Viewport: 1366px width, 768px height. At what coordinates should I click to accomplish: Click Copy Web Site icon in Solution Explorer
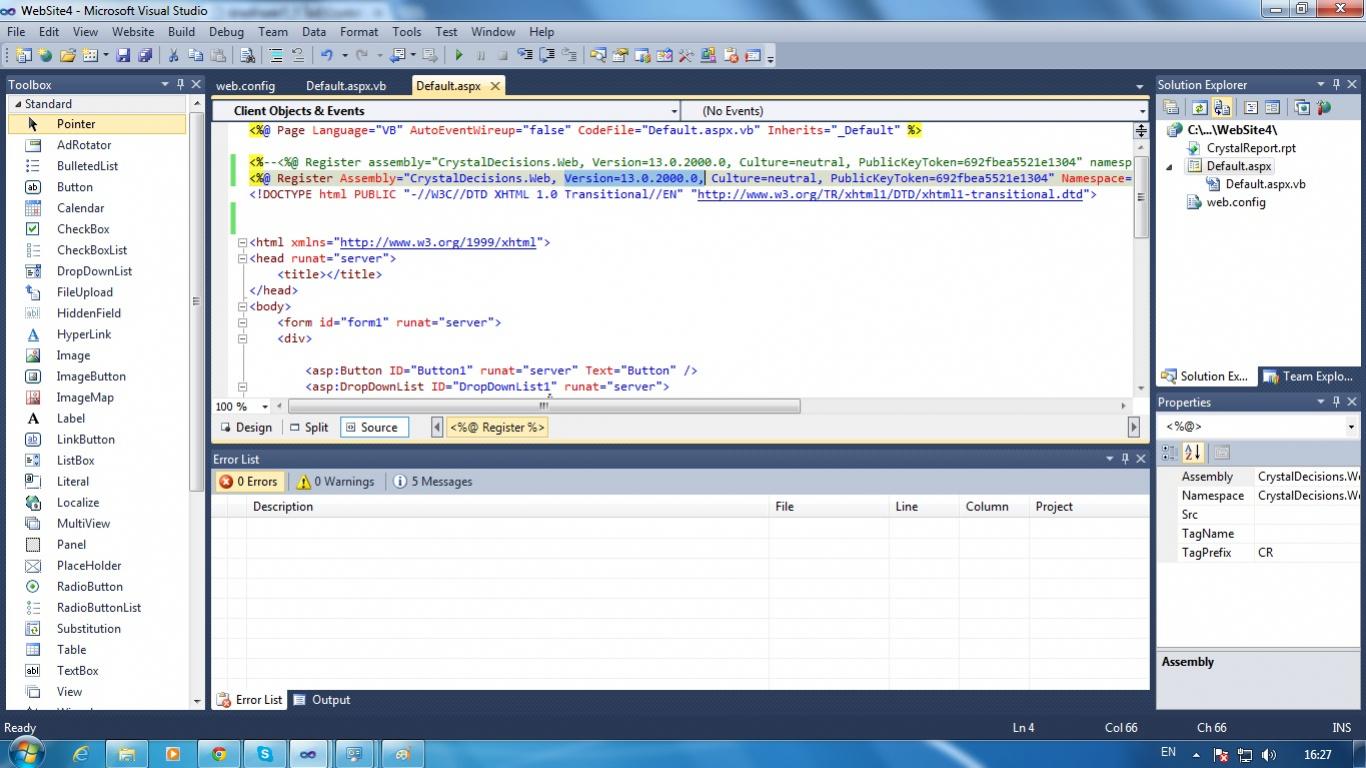(x=1302, y=107)
